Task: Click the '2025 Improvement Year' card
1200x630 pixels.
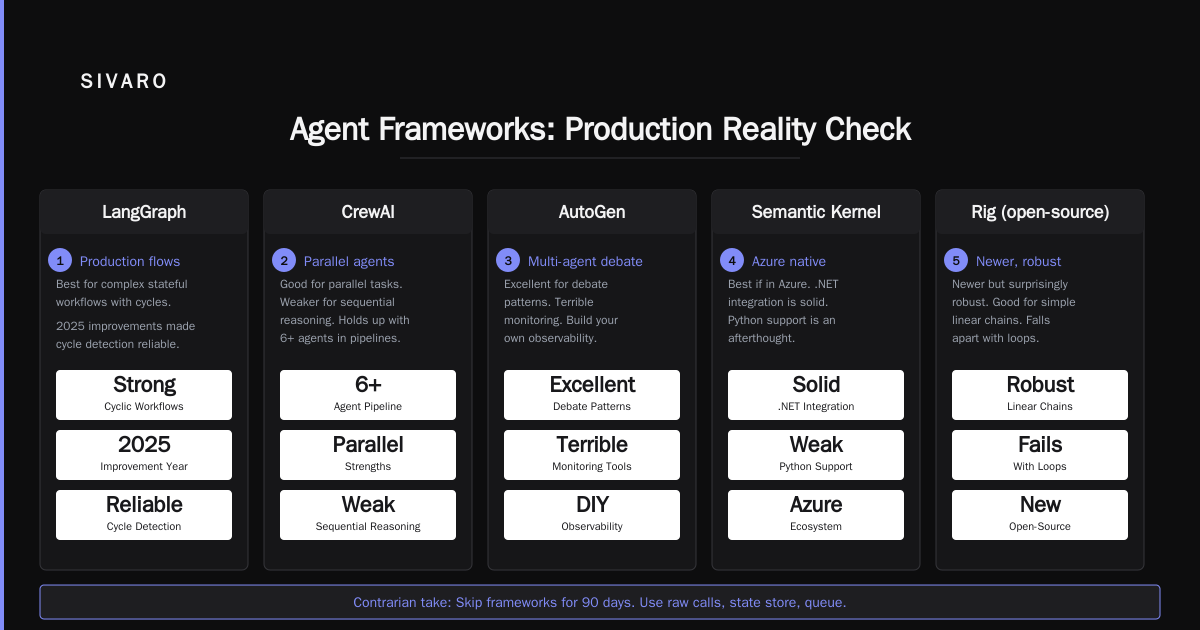Action: click(x=144, y=455)
